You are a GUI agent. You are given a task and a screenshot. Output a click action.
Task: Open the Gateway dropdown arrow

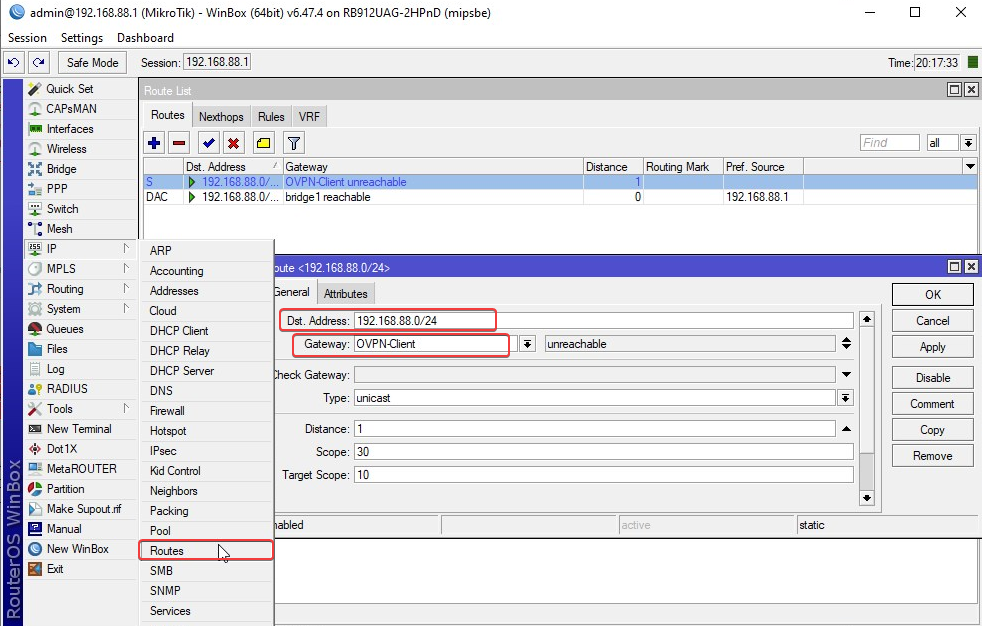(x=528, y=344)
